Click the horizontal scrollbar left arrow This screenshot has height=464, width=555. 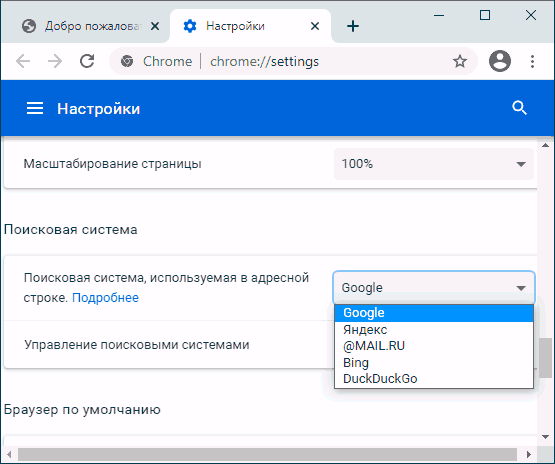(x=9, y=454)
